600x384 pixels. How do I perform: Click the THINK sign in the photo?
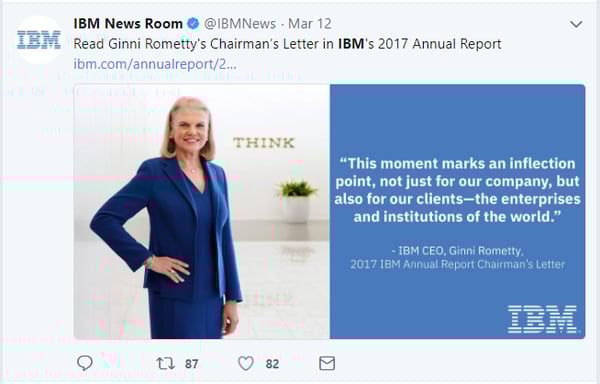[x=264, y=143]
